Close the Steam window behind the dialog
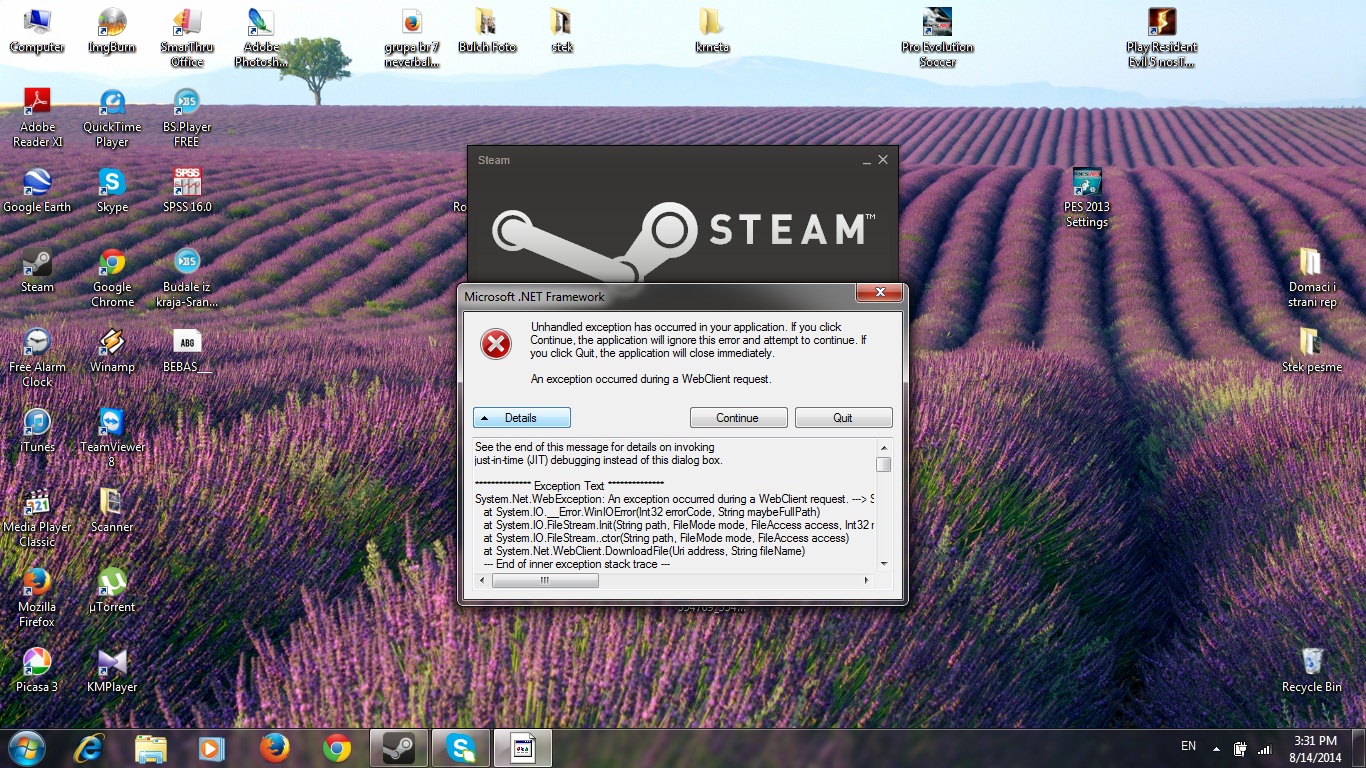Viewport: 1366px width, 768px height. coord(883,160)
